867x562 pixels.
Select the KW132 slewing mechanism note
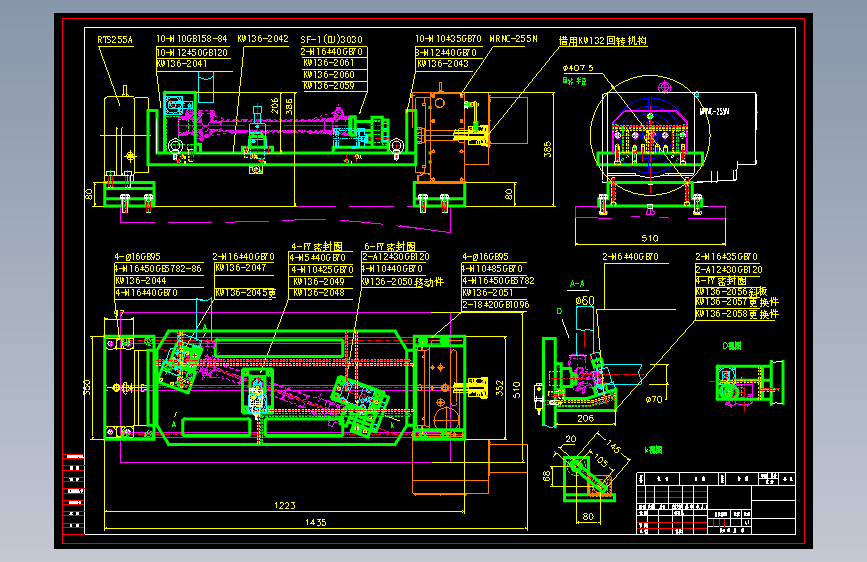(603, 40)
